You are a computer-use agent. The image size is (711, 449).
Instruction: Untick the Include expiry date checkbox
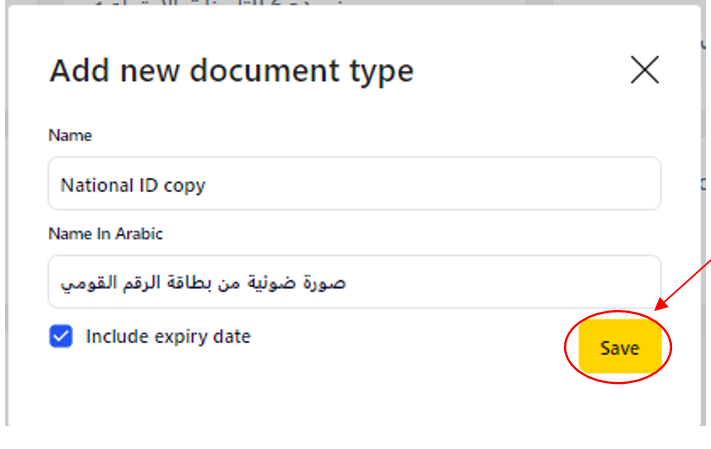62,337
